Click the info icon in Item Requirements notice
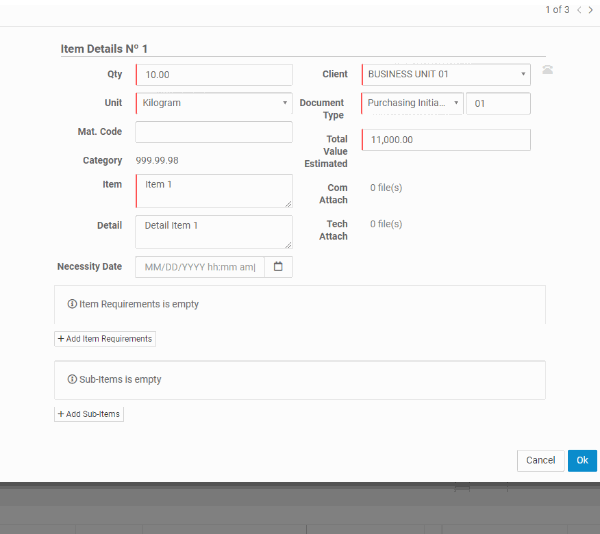The image size is (600, 534). [72, 304]
